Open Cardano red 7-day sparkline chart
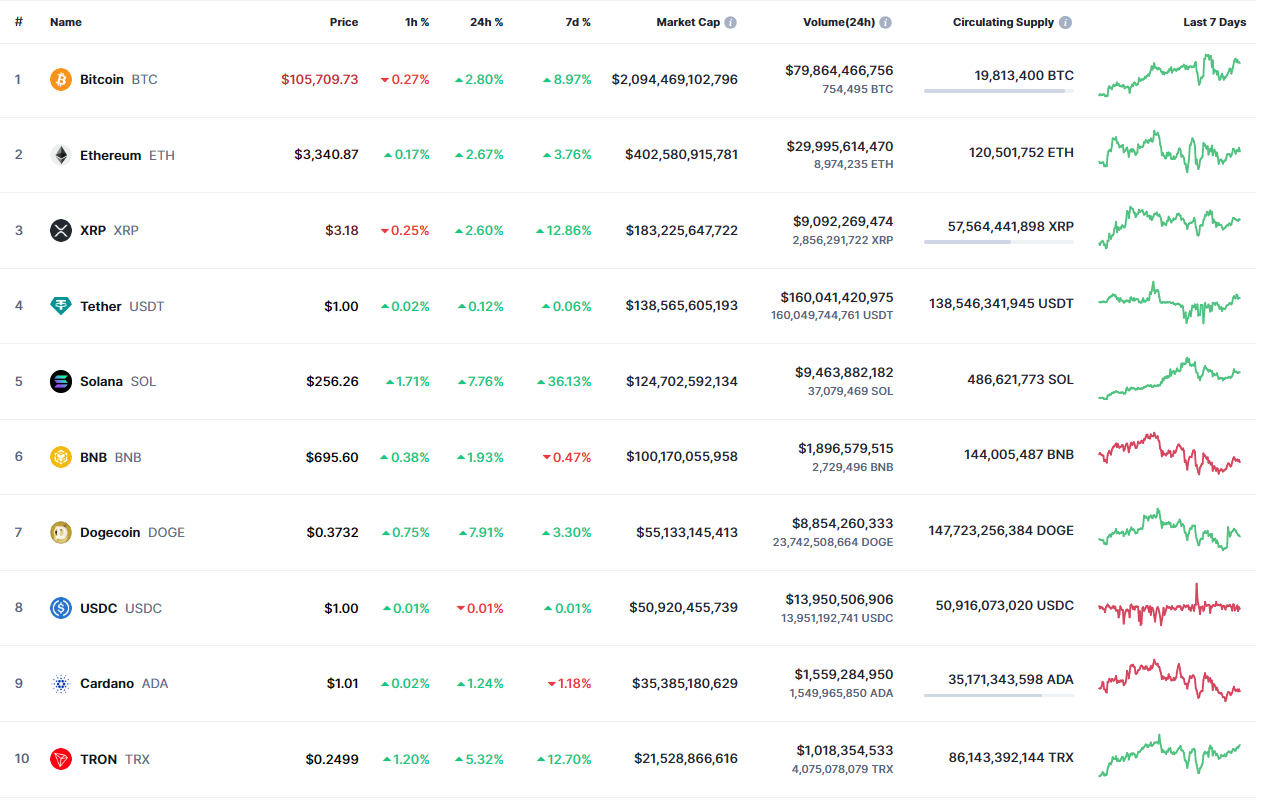 click(x=1170, y=680)
